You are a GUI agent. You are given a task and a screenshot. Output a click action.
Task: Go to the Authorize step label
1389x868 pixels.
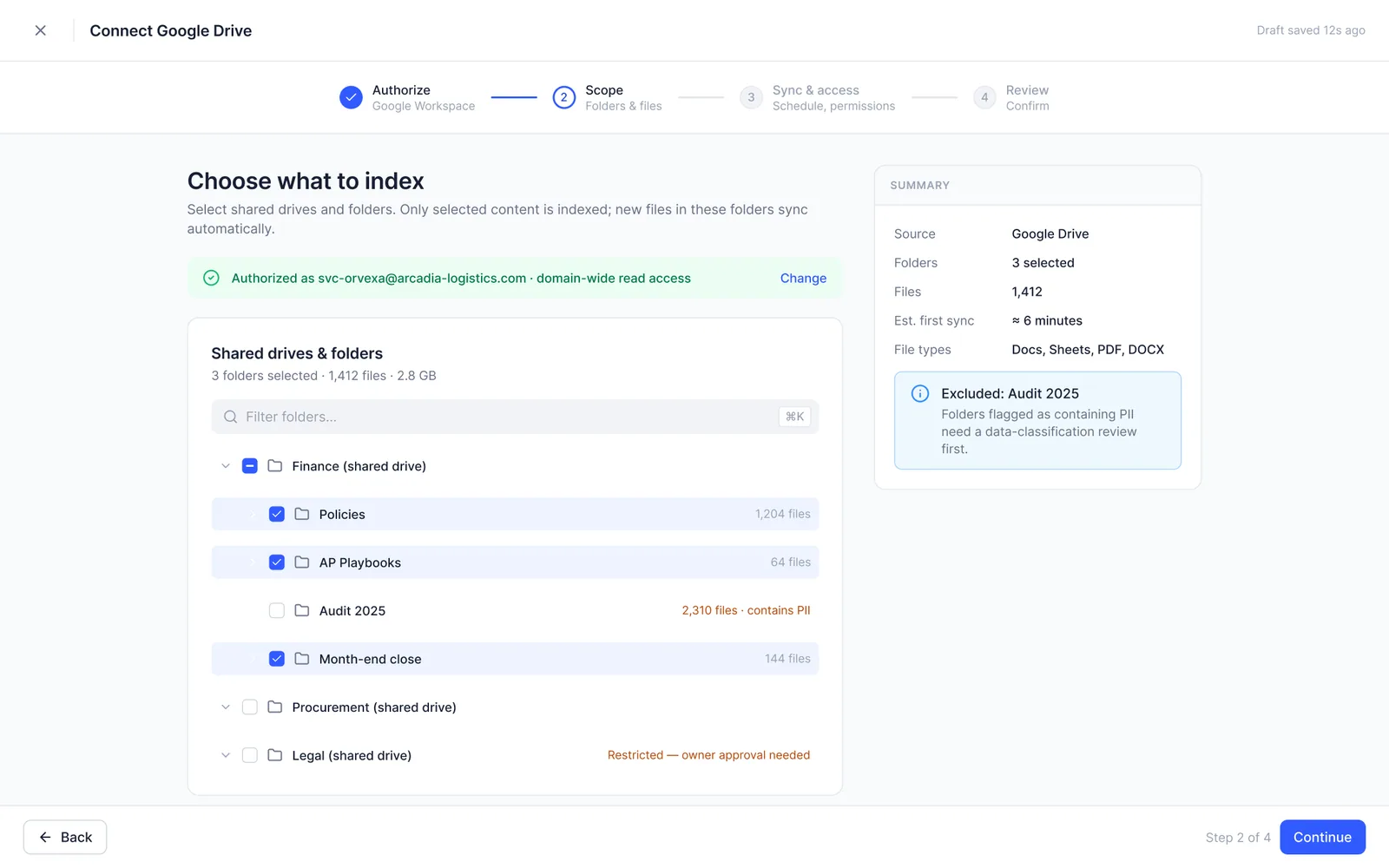[401, 90]
